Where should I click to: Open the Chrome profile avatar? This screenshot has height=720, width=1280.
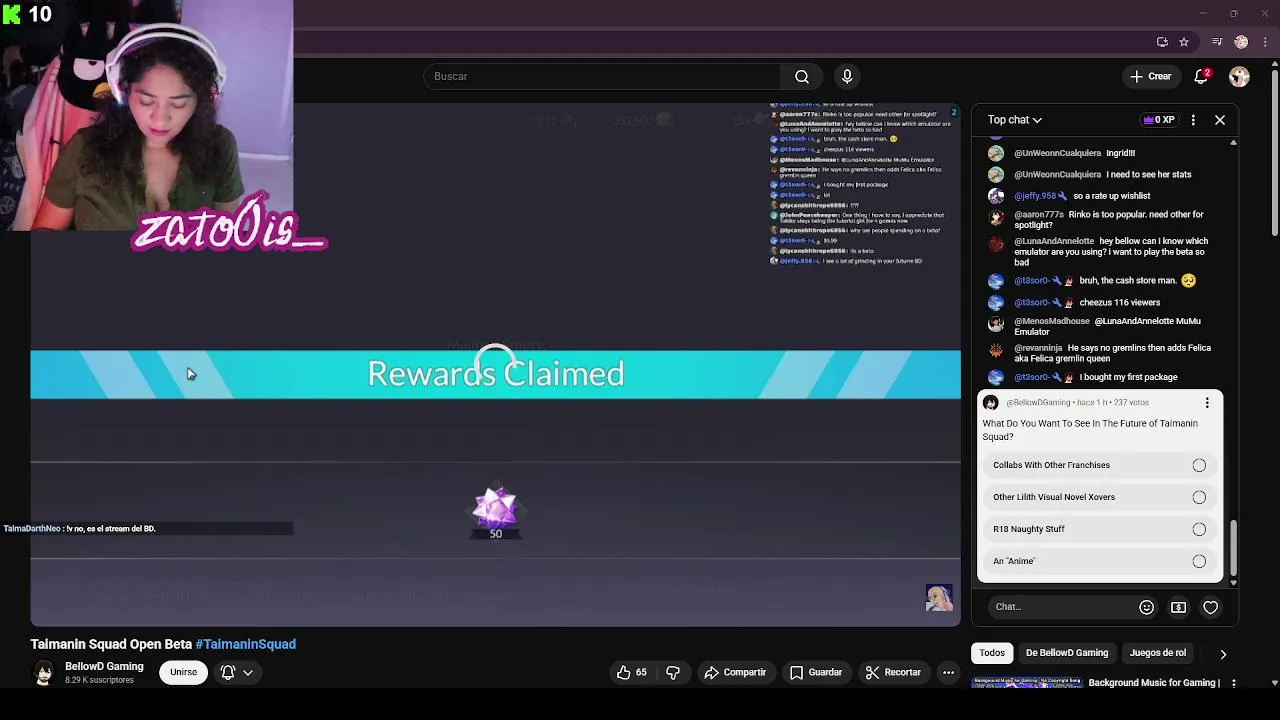tap(1241, 42)
